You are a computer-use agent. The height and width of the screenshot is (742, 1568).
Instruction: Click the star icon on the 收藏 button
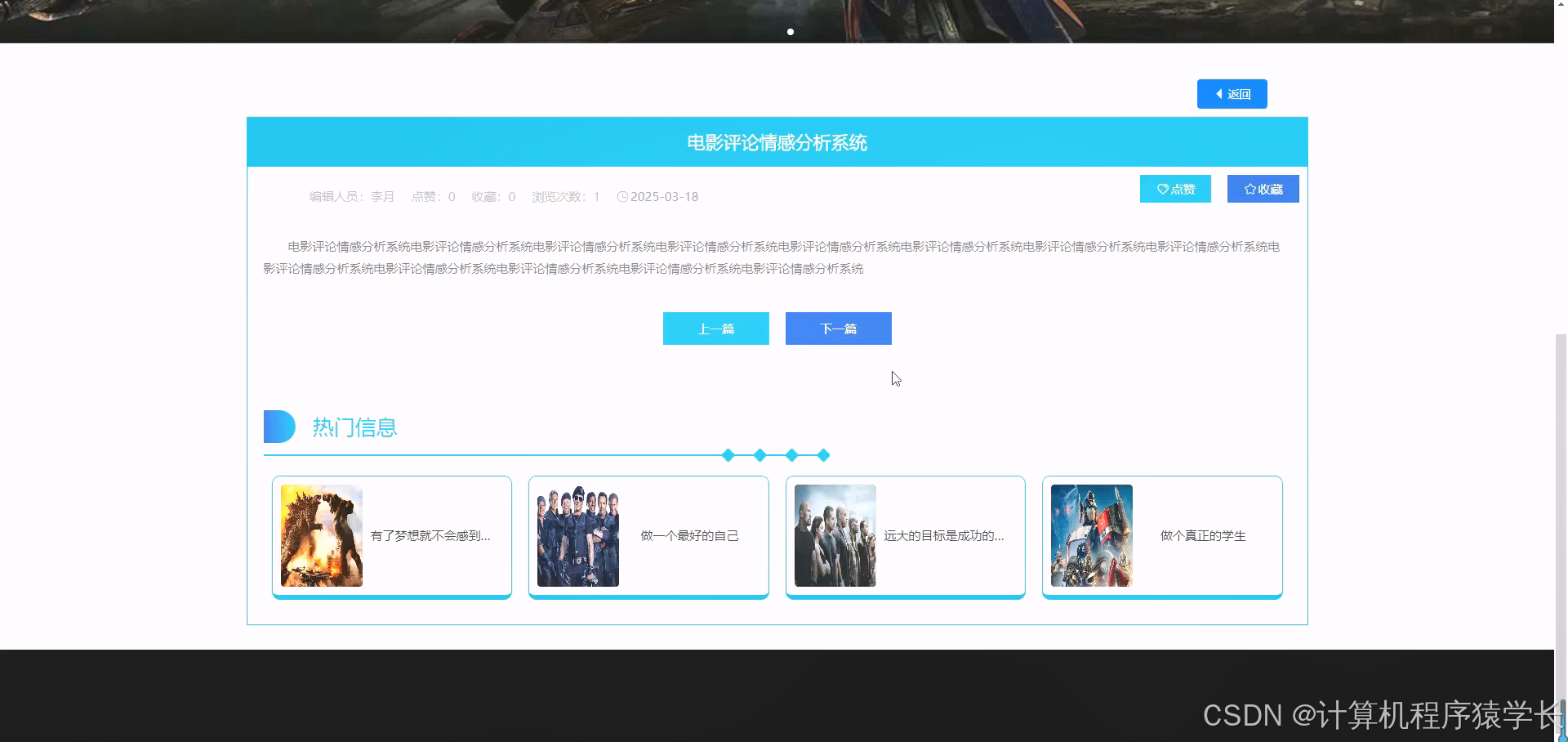point(1249,189)
